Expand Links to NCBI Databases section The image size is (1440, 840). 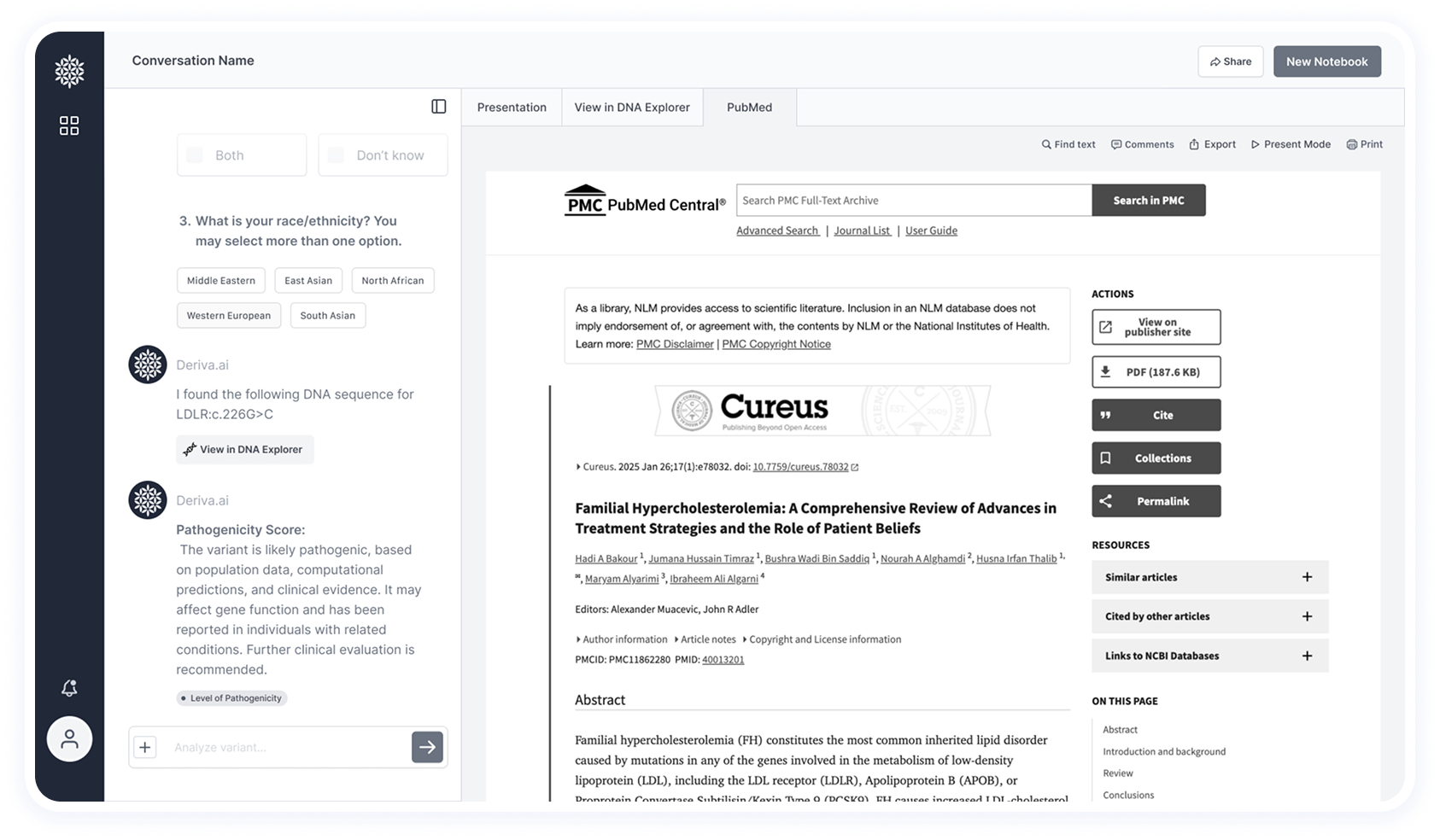(1306, 656)
